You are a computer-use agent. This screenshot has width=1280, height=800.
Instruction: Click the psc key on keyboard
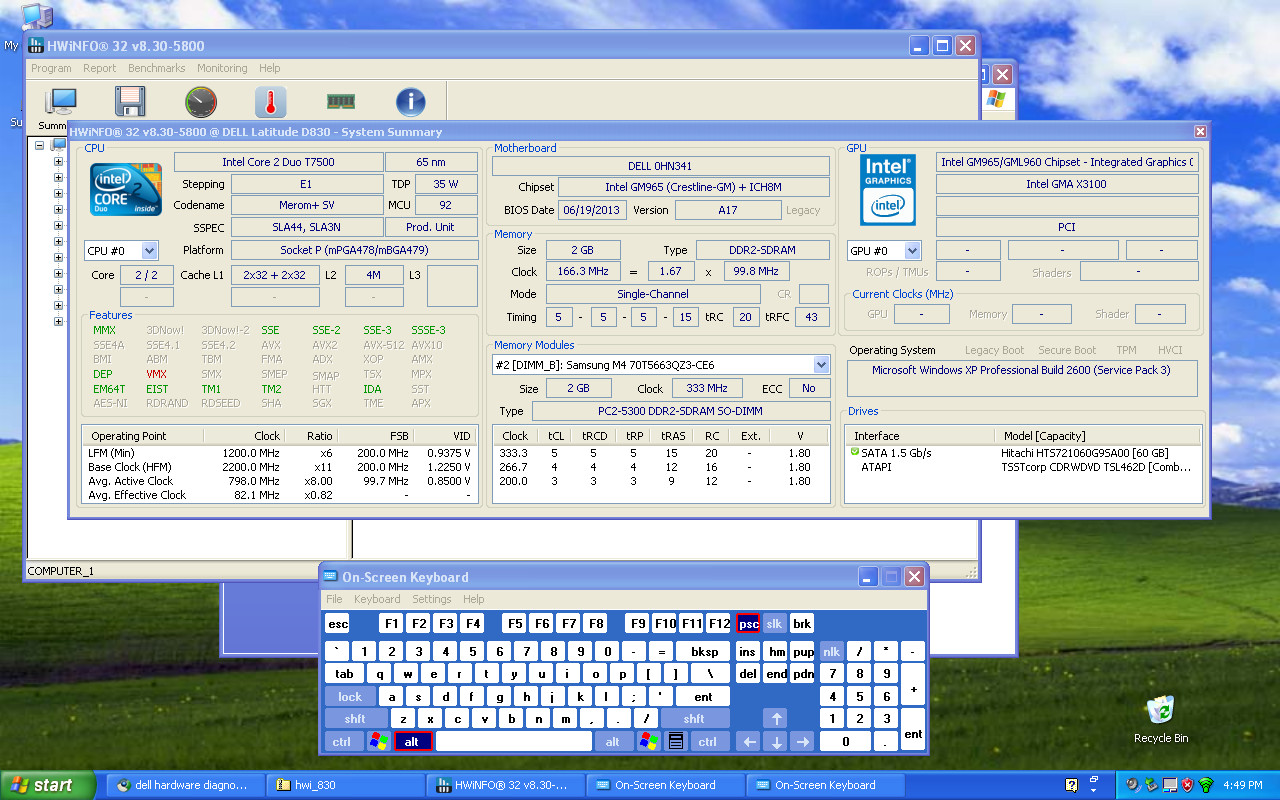point(748,623)
